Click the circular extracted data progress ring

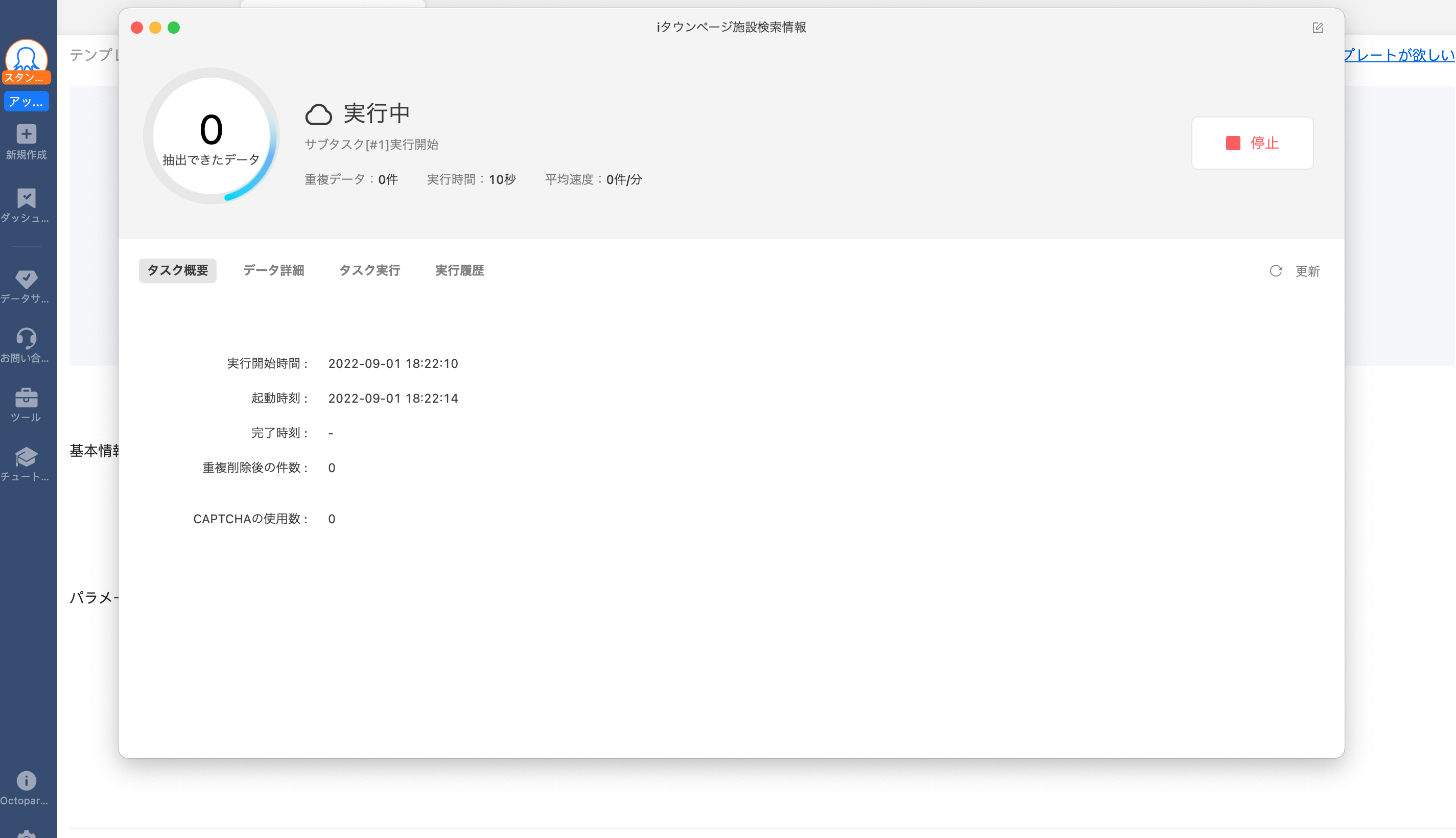(211, 136)
